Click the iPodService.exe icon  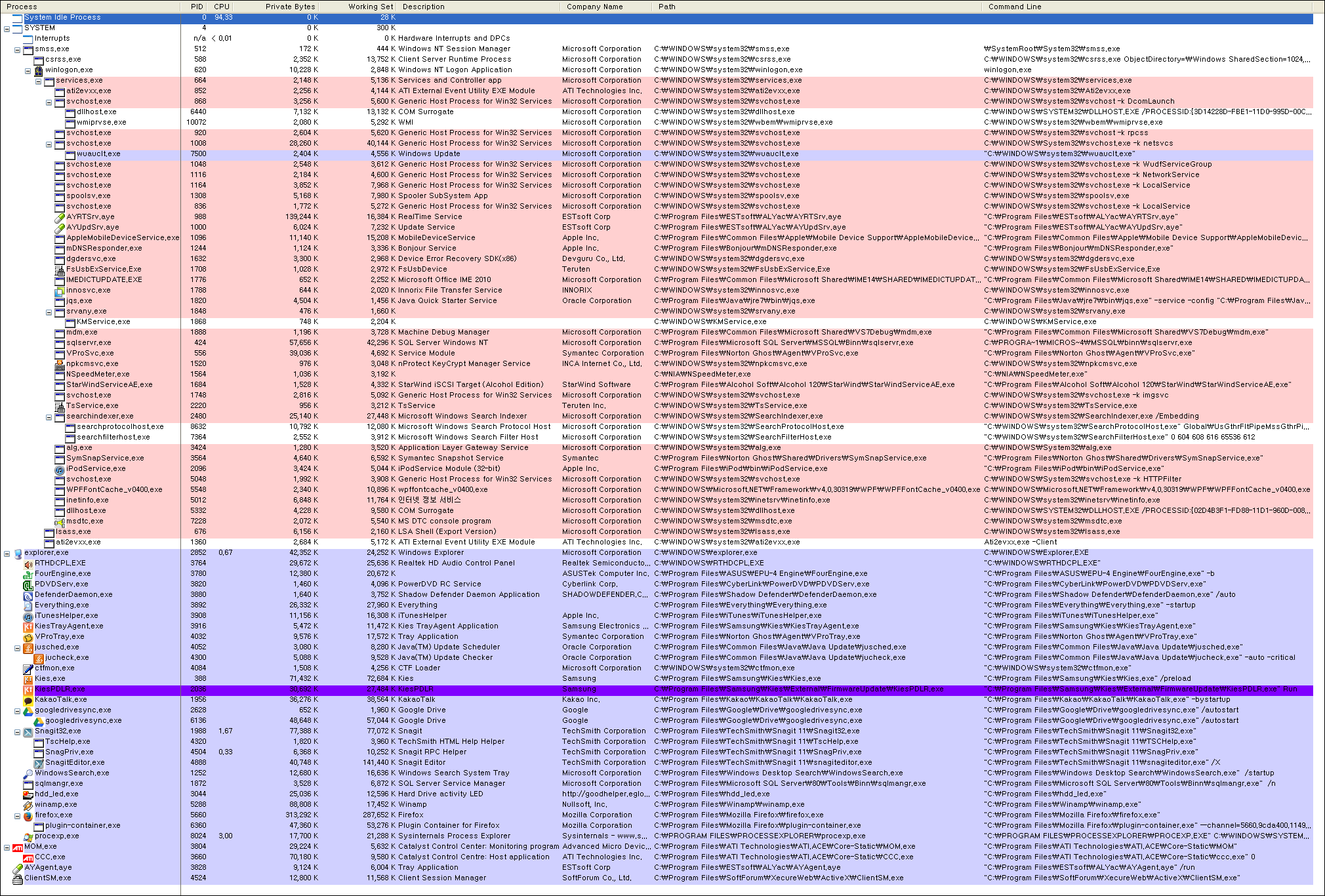point(60,469)
